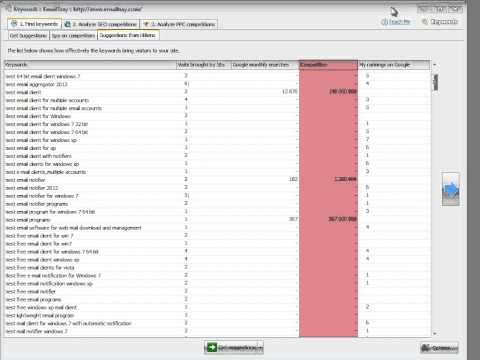Image resolution: width=480 pixels, height=360 pixels.
Task: Select the plain 'best email programs' row
Action: click(217, 220)
